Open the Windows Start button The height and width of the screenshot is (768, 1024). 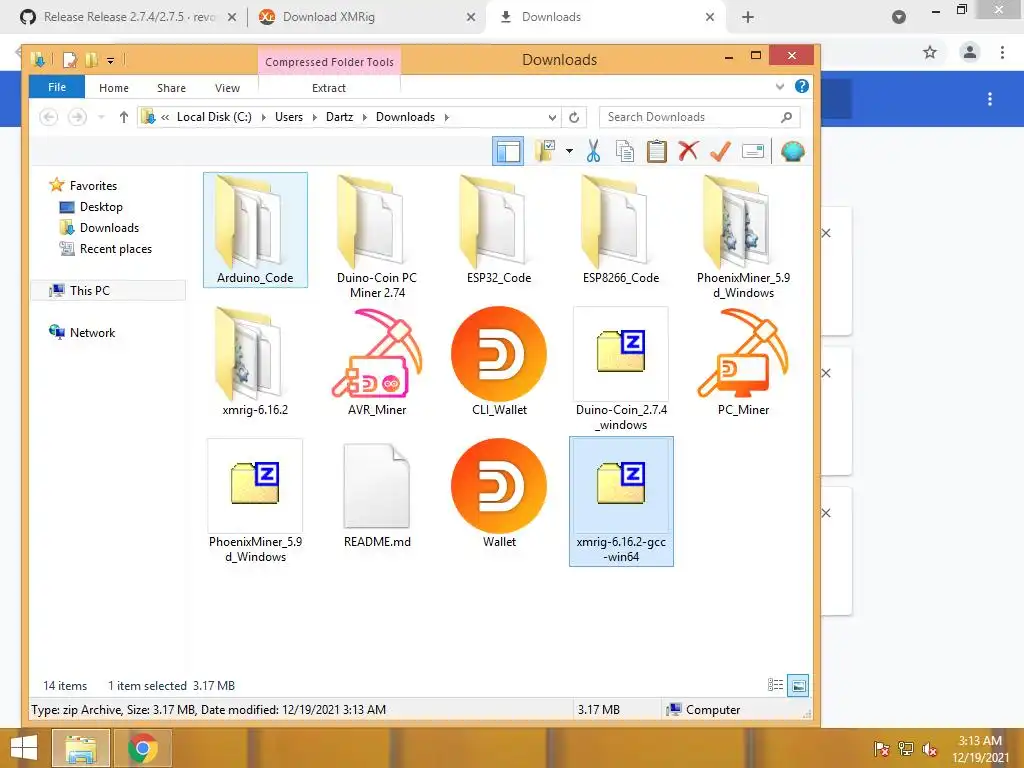click(x=24, y=748)
